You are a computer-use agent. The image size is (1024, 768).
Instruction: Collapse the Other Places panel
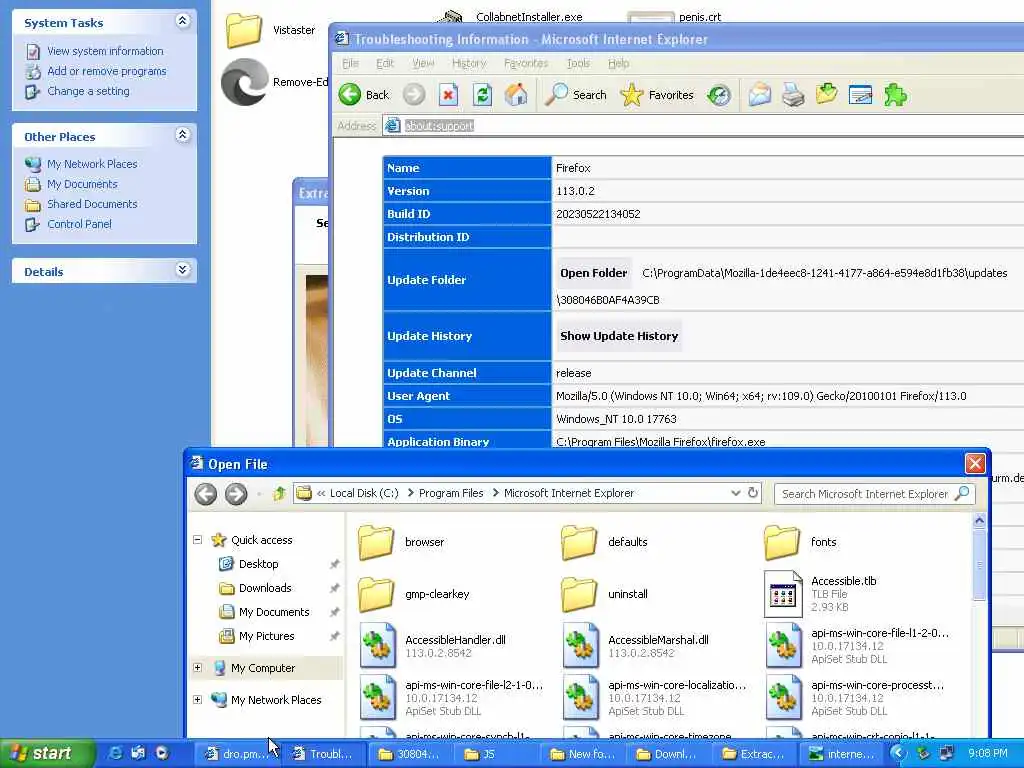click(182, 135)
